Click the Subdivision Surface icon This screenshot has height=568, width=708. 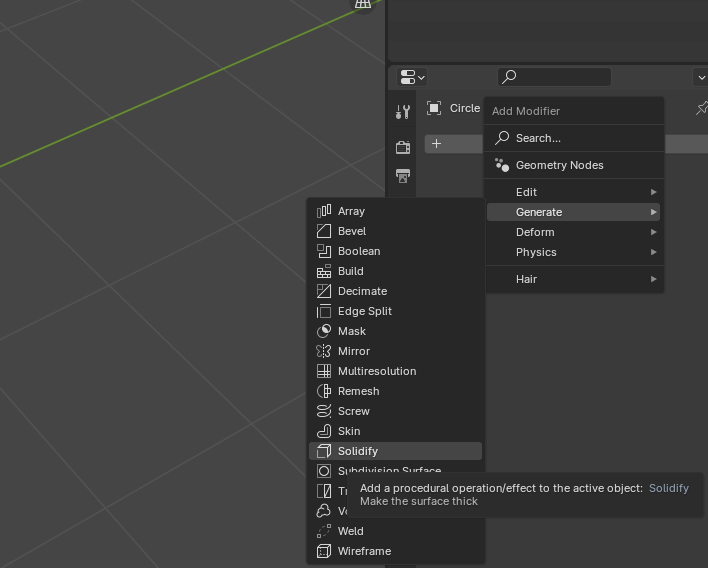tap(324, 471)
